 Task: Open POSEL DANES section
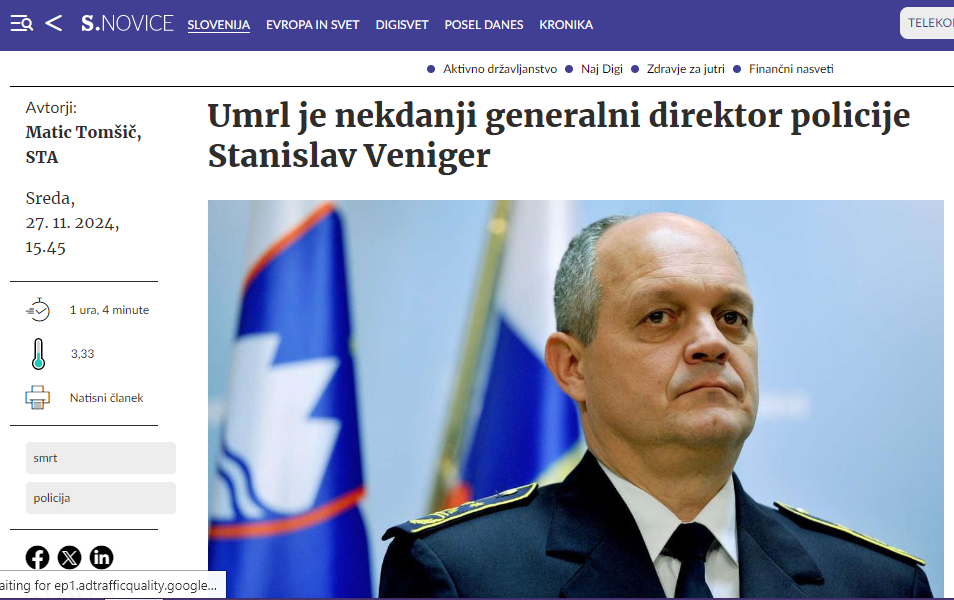point(484,25)
